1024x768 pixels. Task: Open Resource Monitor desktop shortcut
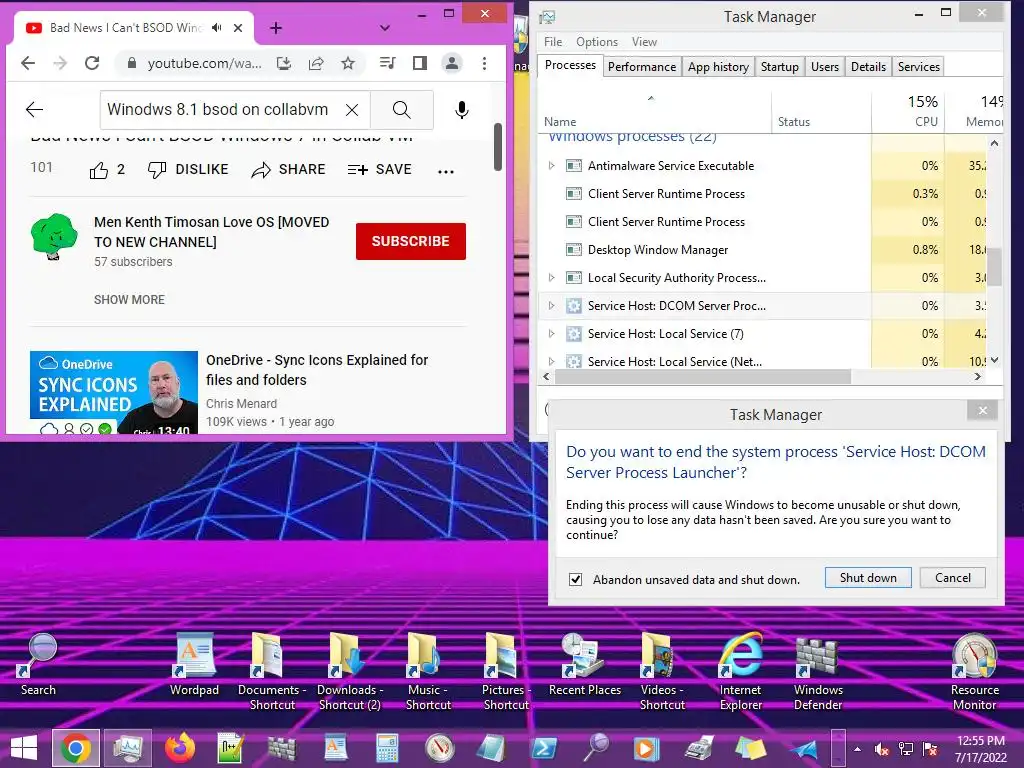point(974,671)
